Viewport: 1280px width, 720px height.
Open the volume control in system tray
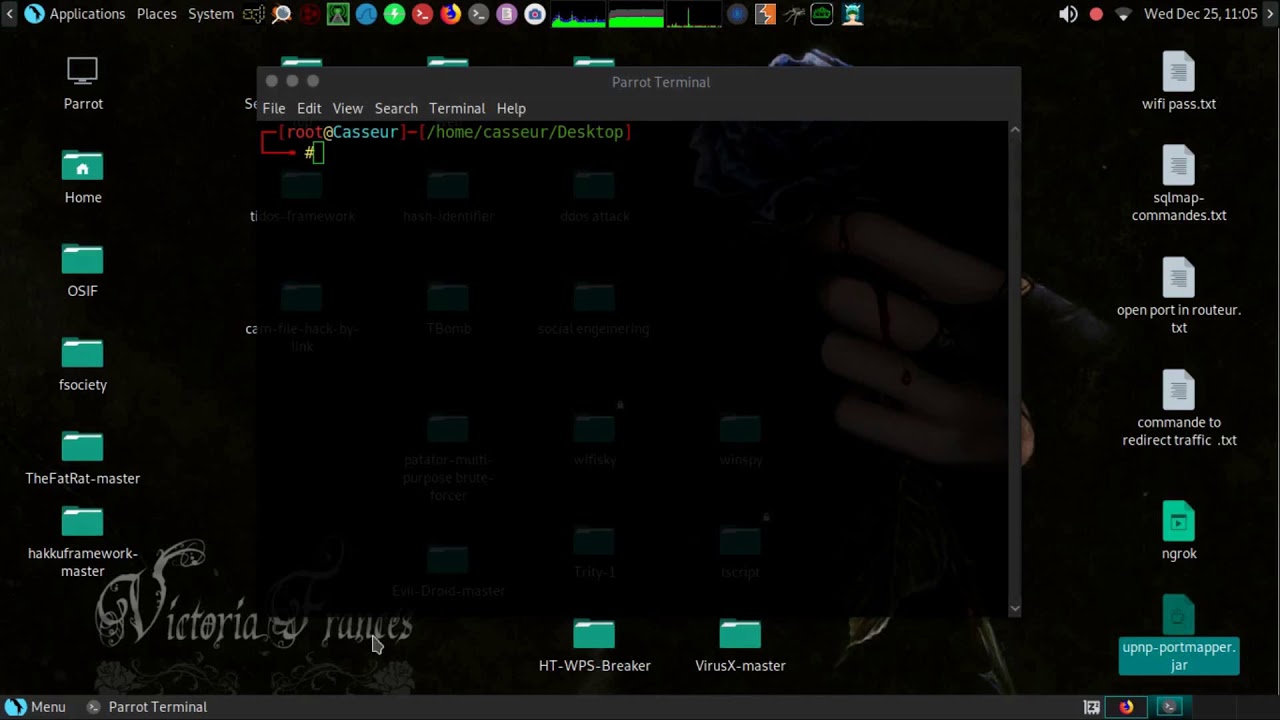(1068, 14)
